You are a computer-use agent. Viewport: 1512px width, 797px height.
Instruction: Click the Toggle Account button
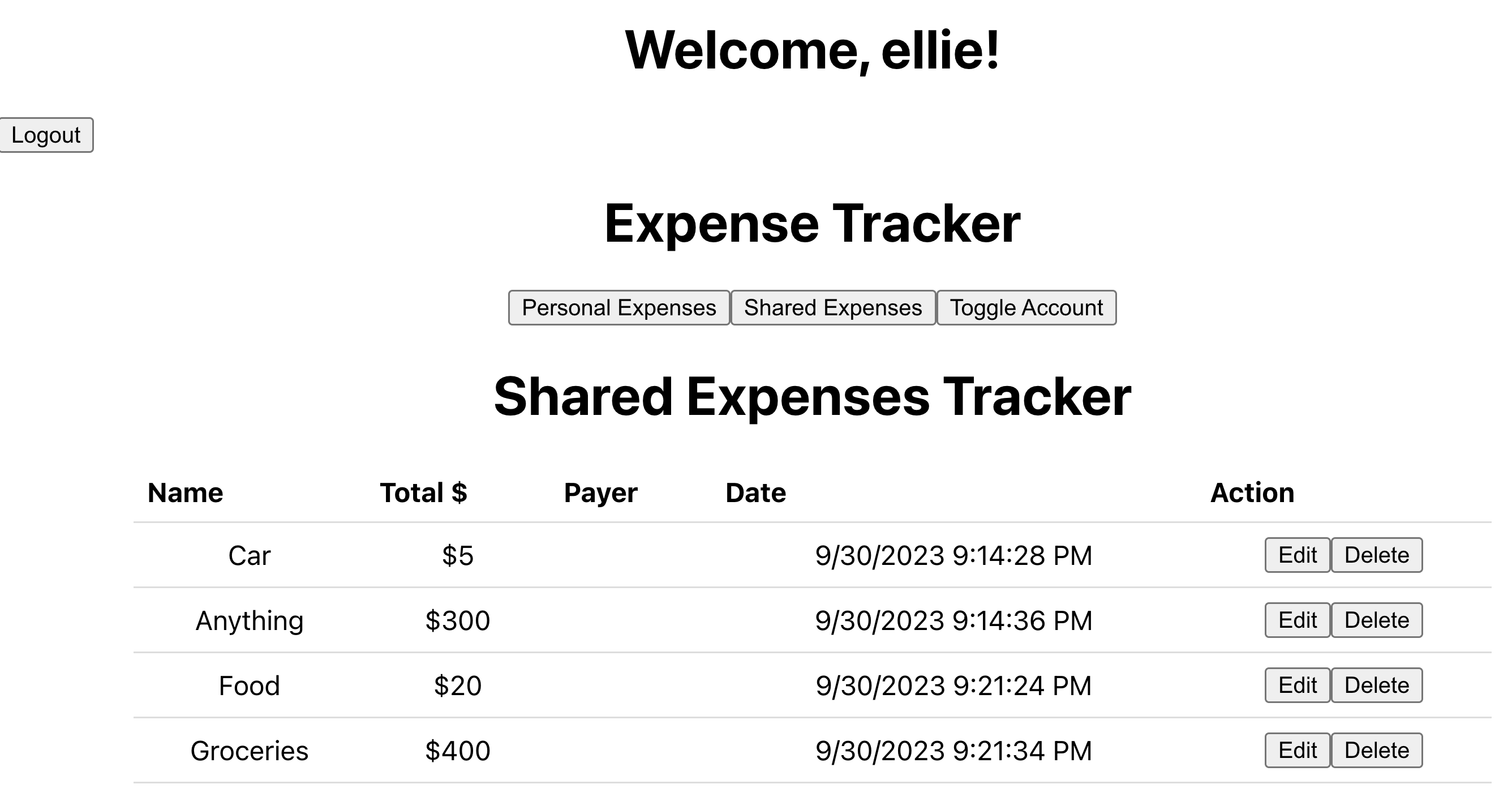coord(1026,307)
